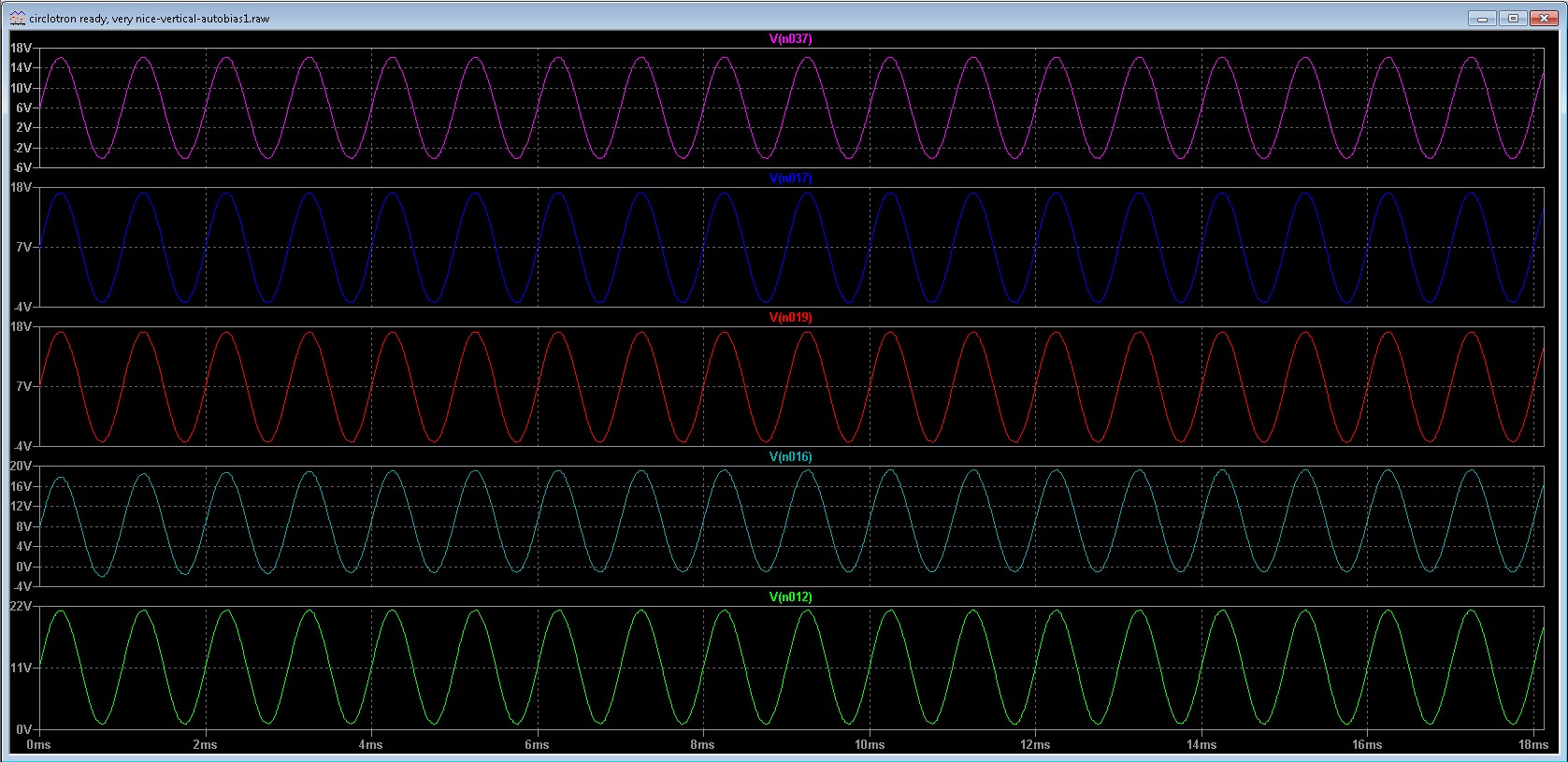Screen dimensions: 1568x762
Task: Select the V(n012) green trace label
Action: [790, 597]
